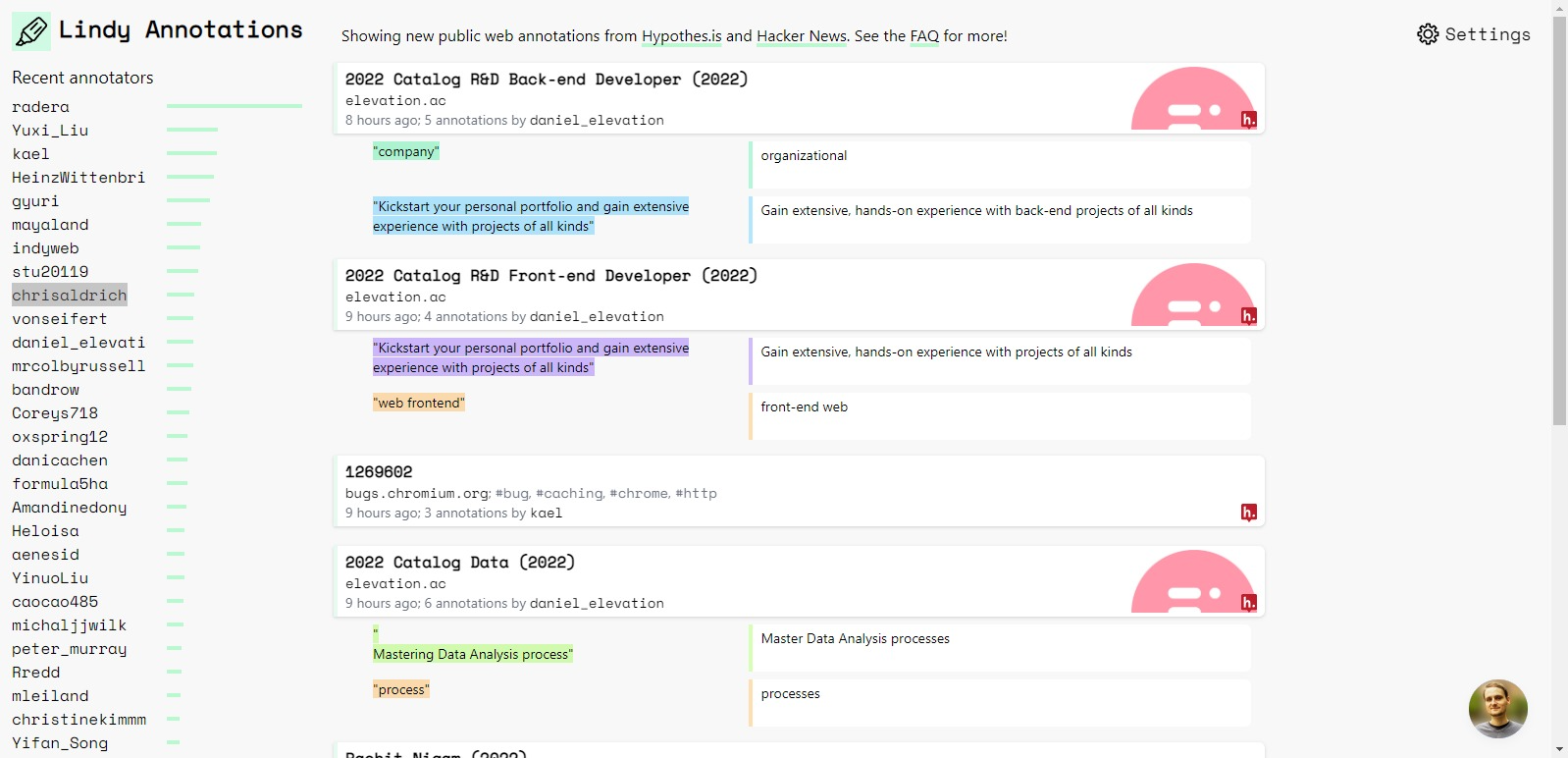1568x758 pixels.
Task: Open the '1269602' page title
Action: pyautogui.click(x=379, y=472)
